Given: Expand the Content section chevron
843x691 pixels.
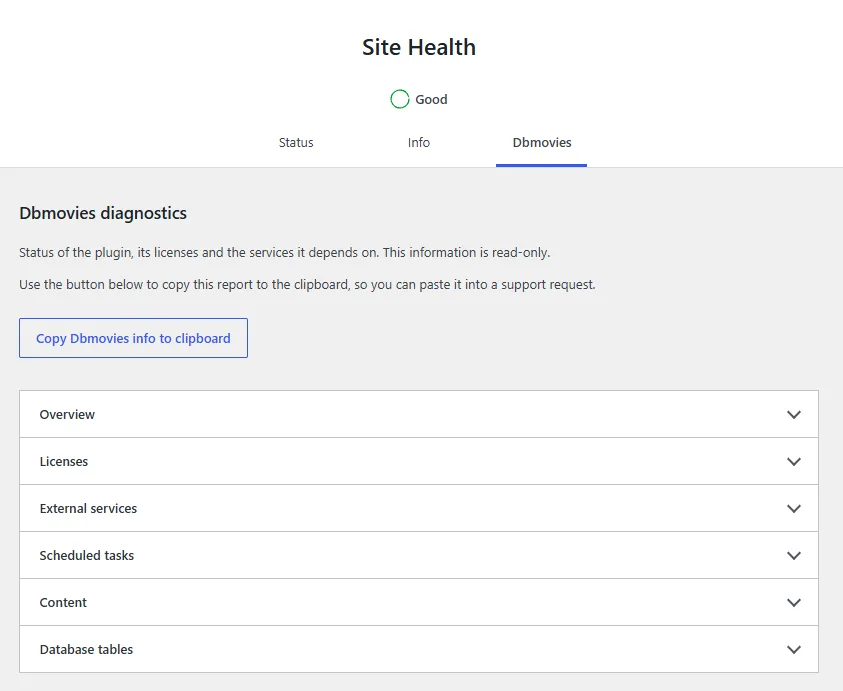Looking at the screenshot, I should pos(794,602).
